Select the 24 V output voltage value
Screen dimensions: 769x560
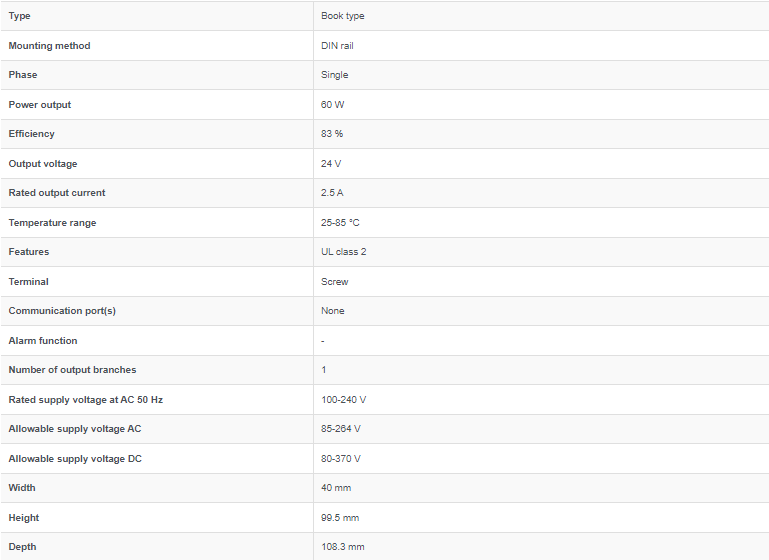331,164
